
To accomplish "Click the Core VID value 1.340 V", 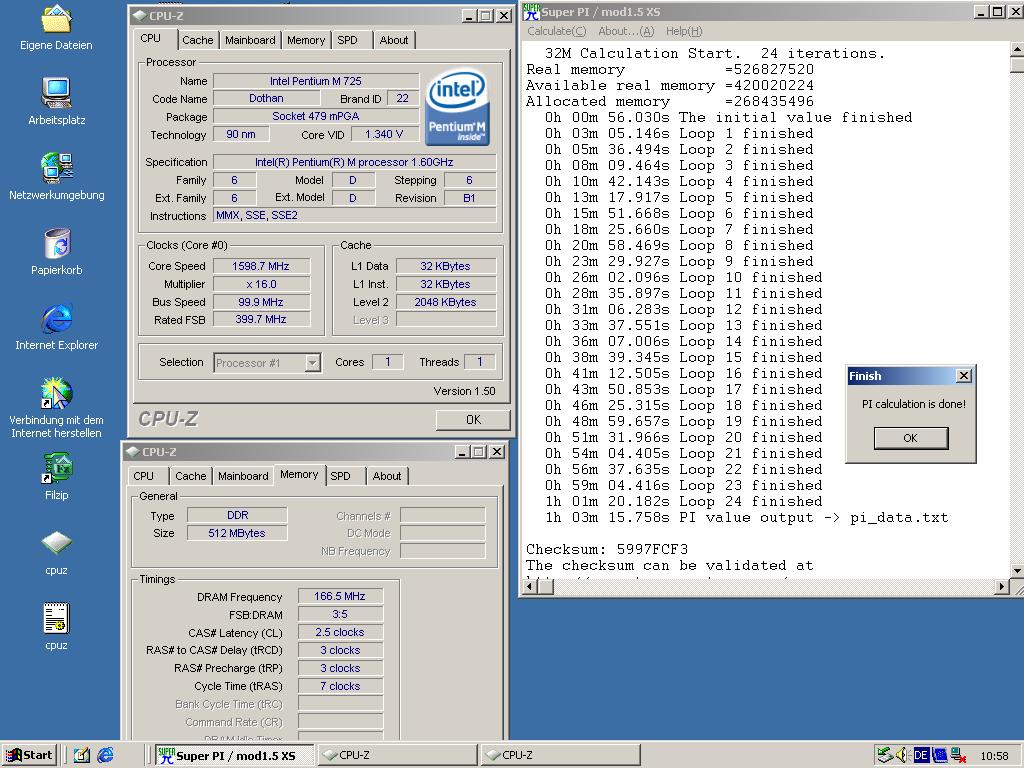I will coord(384,134).
